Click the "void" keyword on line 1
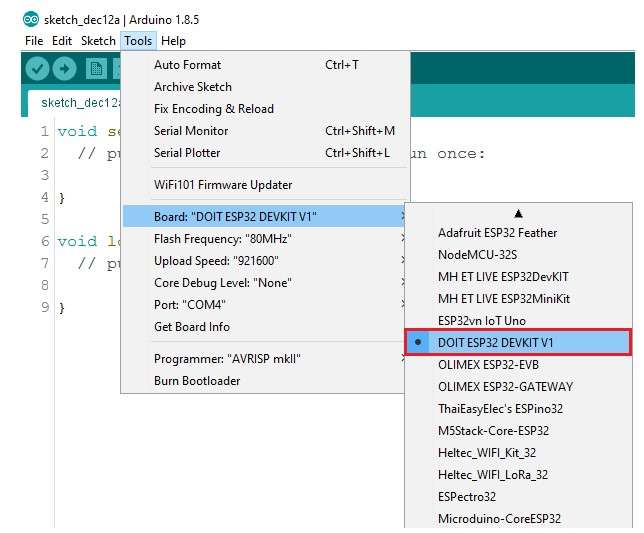 [x=77, y=131]
